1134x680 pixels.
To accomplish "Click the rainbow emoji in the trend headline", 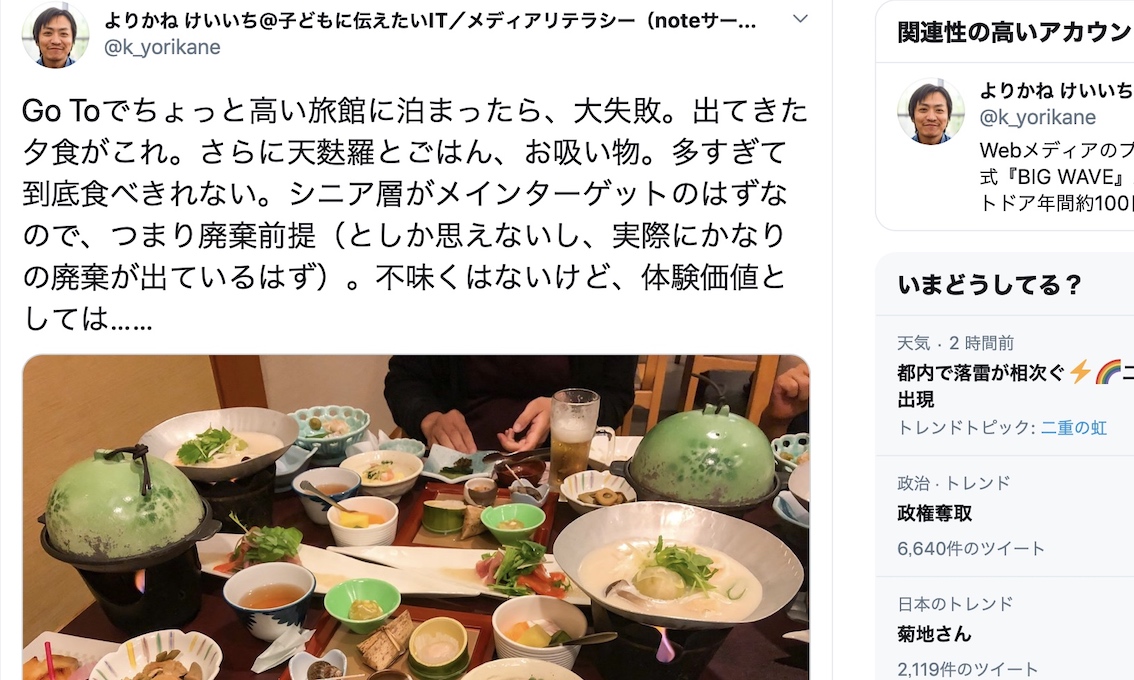I will tap(1107, 372).
